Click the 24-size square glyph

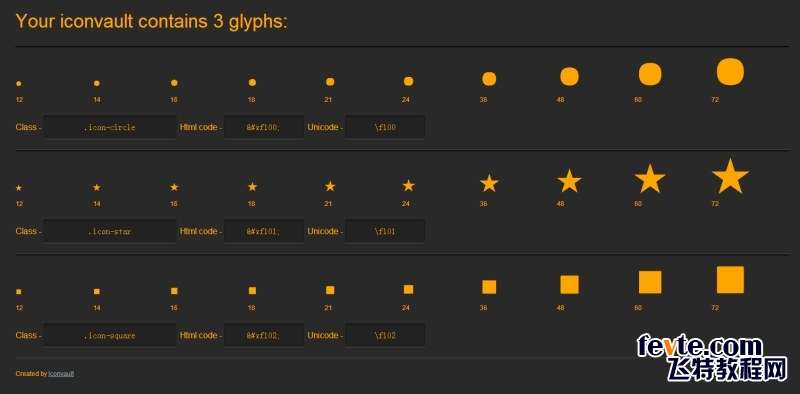click(x=408, y=289)
